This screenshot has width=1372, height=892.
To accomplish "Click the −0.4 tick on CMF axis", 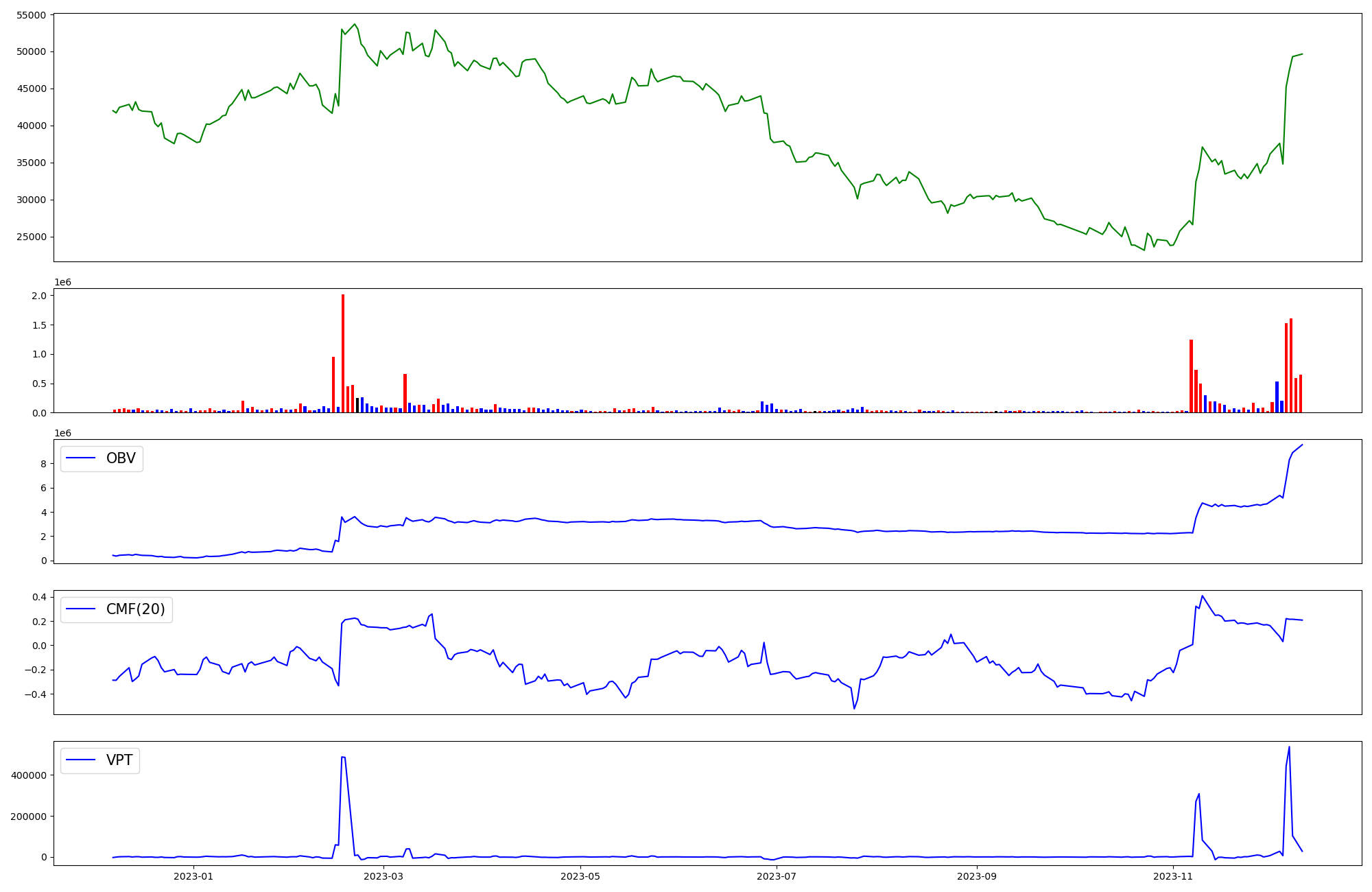I will tap(35, 694).
